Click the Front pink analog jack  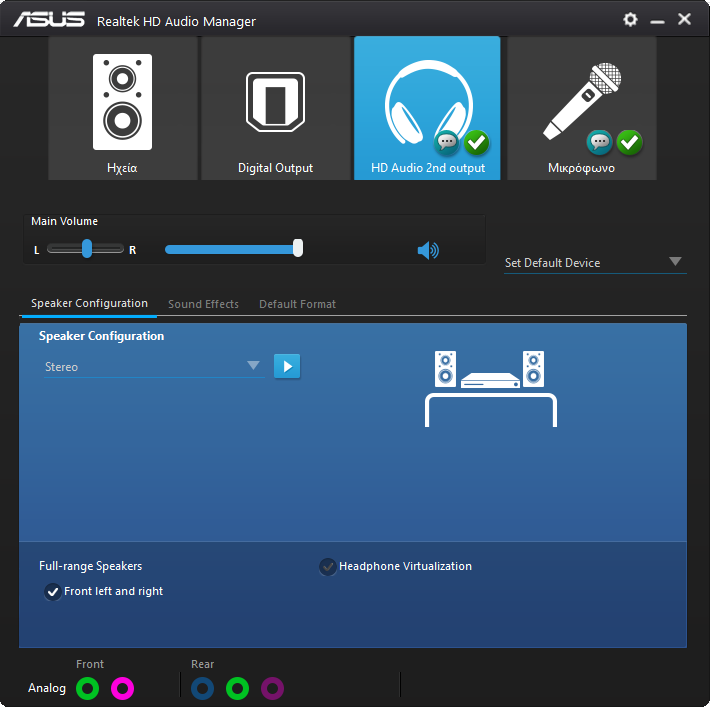122,688
